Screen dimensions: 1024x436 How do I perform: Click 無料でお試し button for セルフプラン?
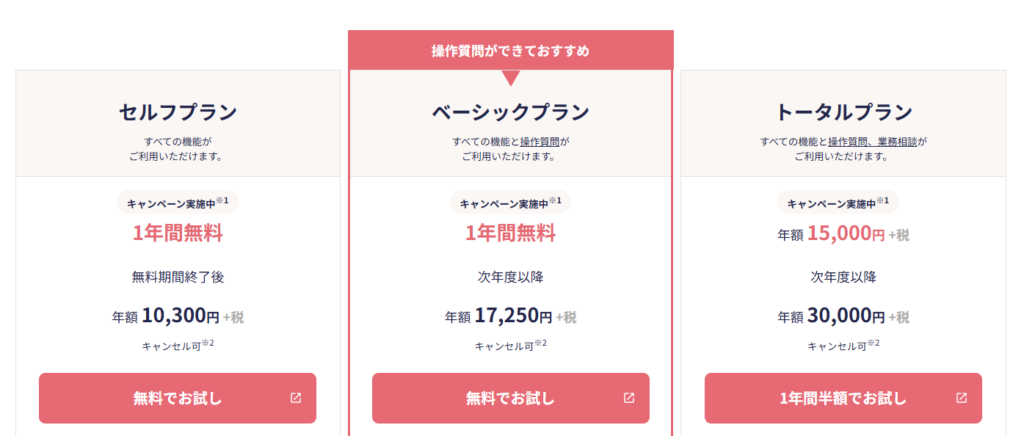point(178,398)
